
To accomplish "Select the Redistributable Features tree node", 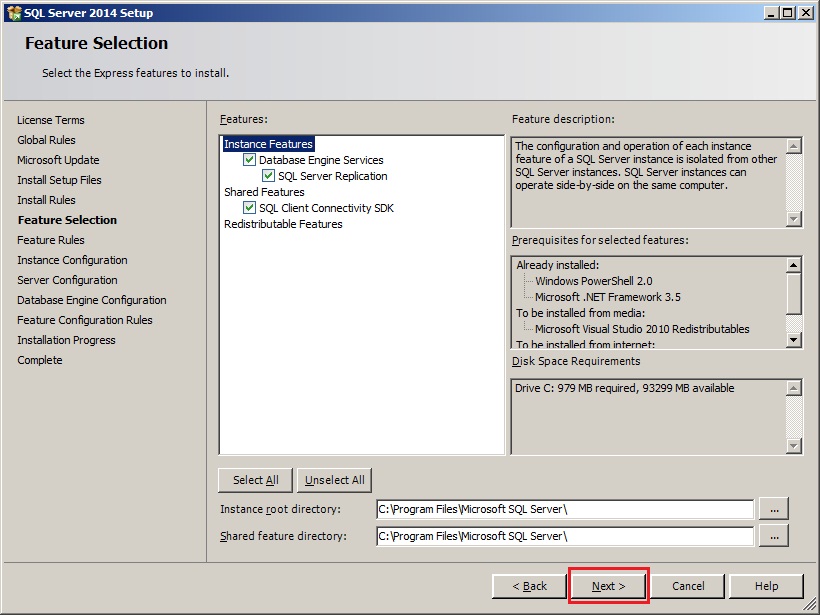I will (283, 224).
